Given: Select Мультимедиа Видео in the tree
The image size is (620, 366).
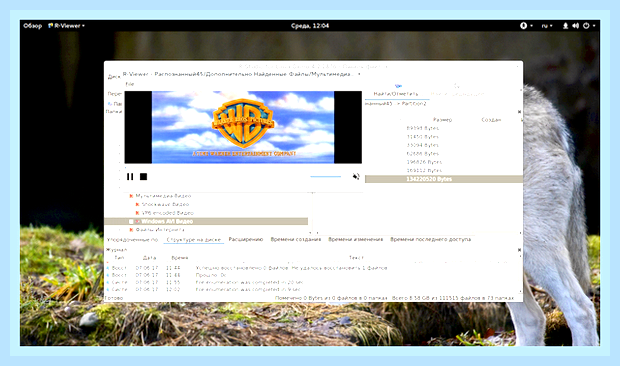Looking at the screenshot, I should pyautogui.click(x=163, y=196).
